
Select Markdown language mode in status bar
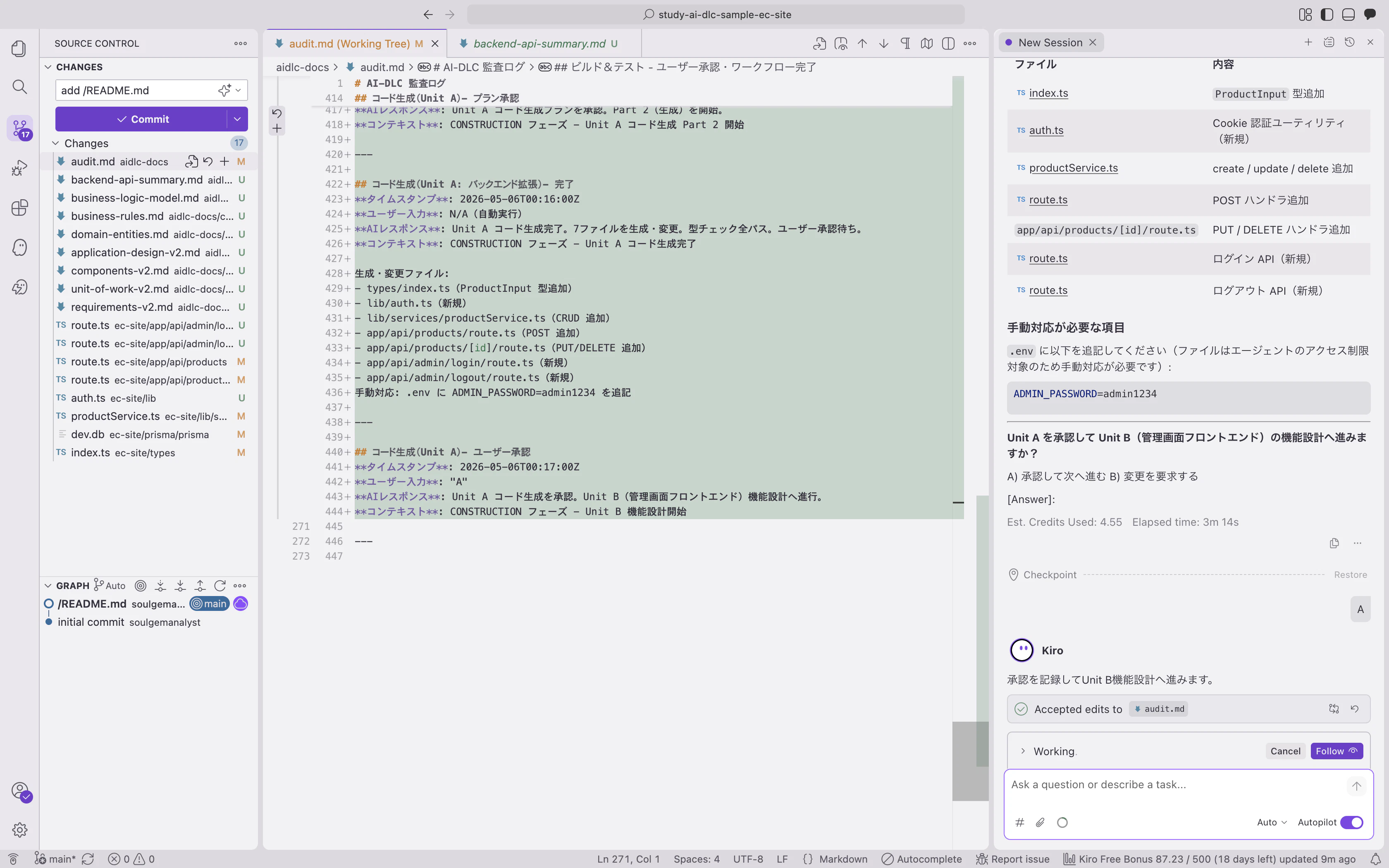point(843,859)
